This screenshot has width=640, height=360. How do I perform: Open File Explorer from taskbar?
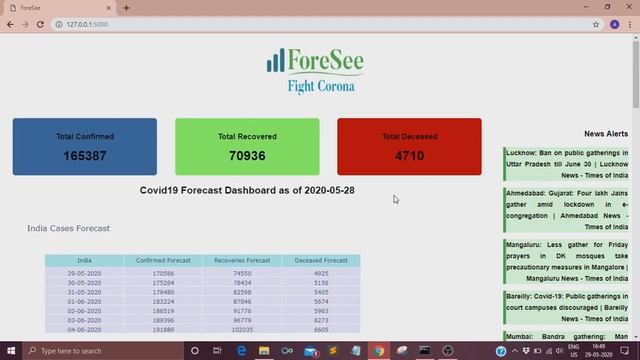(x=264, y=351)
